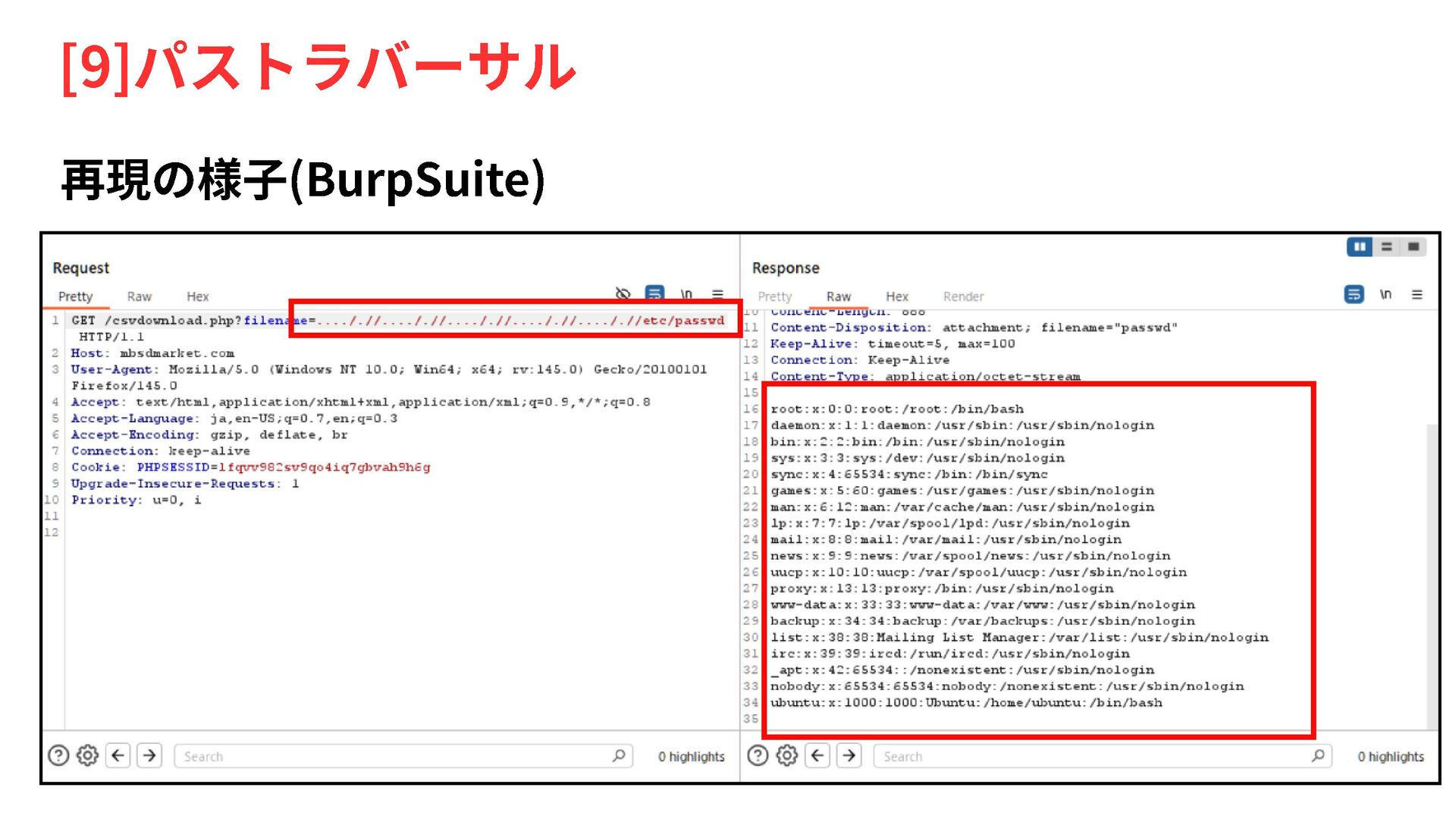Open Response panel settings gear
Screen dimensions: 1456x819
pos(787,755)
